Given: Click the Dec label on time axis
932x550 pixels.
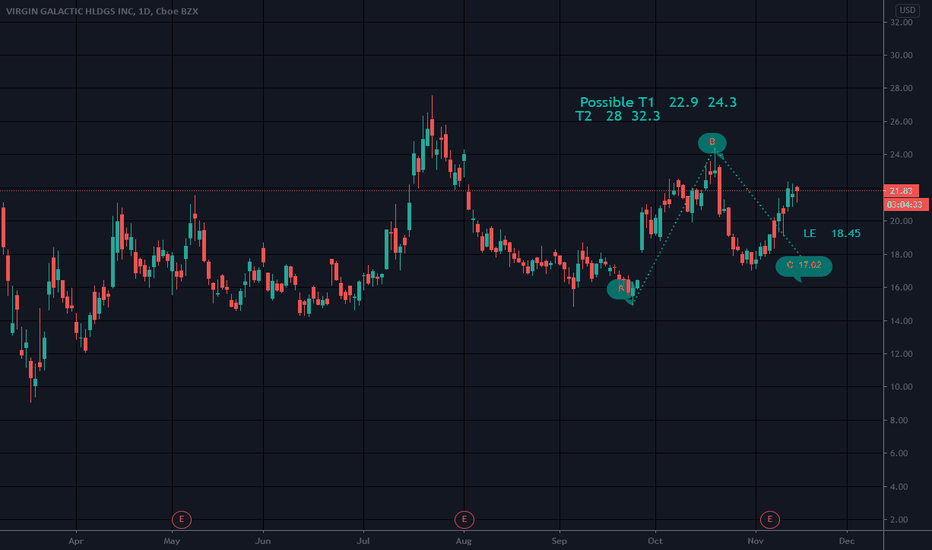Looking at the screenshot, I should click(x=846, y=541).
